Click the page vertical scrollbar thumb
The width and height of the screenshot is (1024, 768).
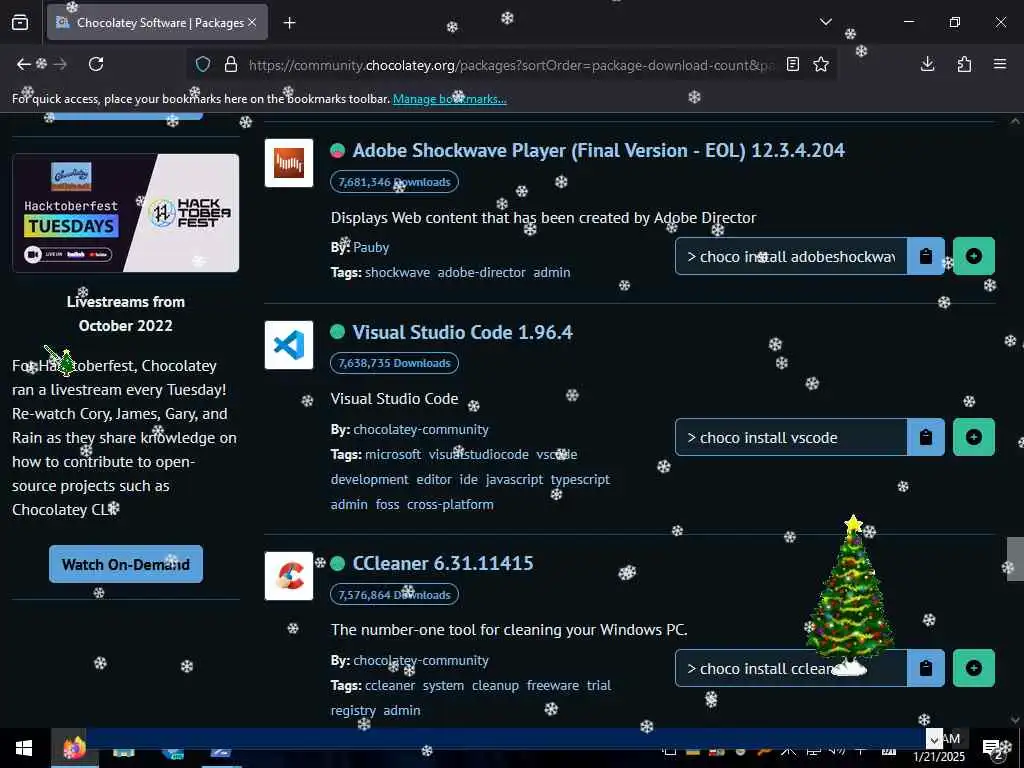1015,558
